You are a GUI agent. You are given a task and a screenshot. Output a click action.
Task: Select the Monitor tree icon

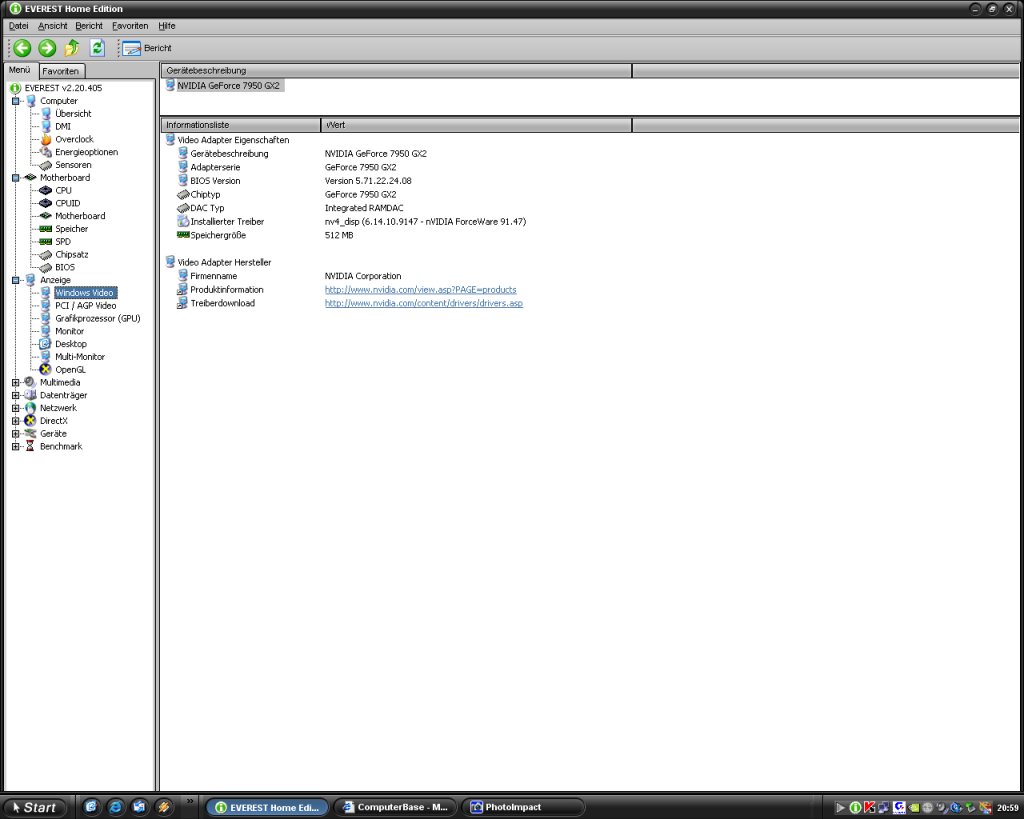[x=46, y=331]
